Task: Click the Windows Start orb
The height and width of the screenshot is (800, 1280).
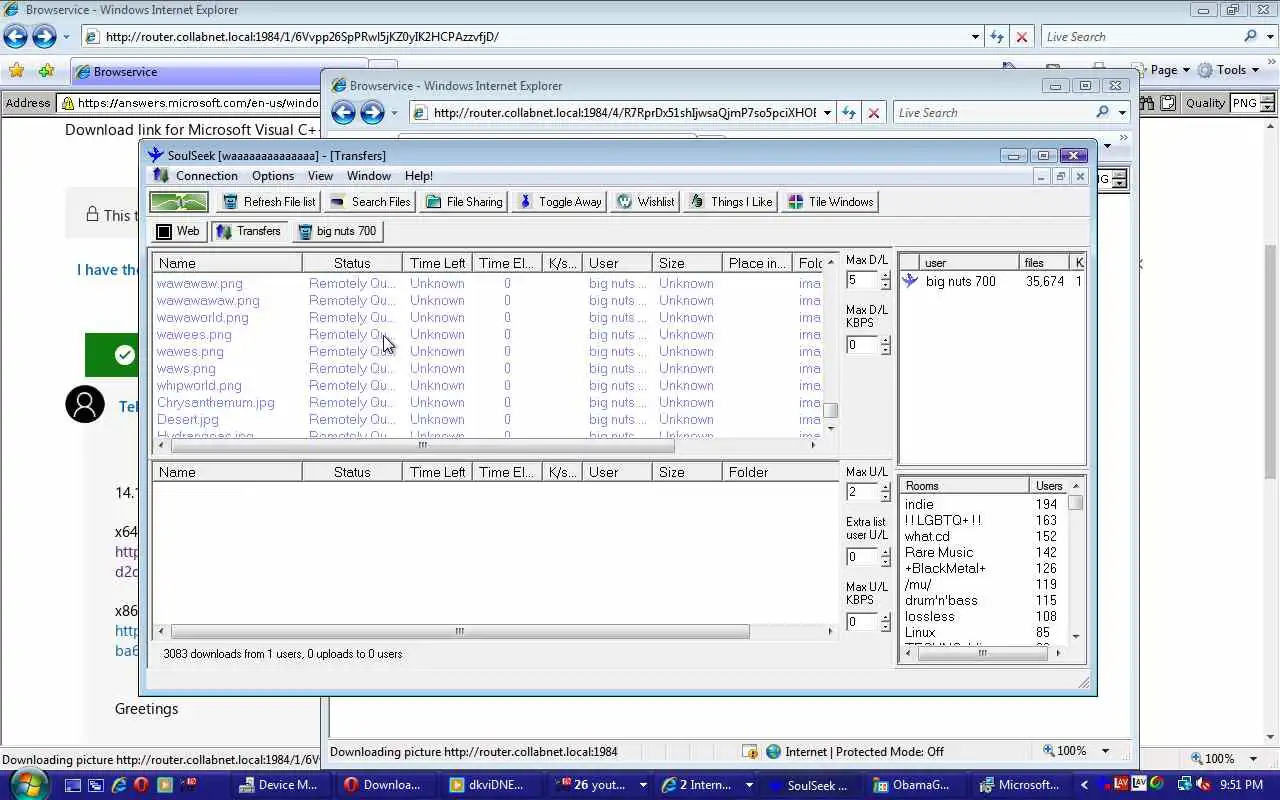Action: [27, 784]
